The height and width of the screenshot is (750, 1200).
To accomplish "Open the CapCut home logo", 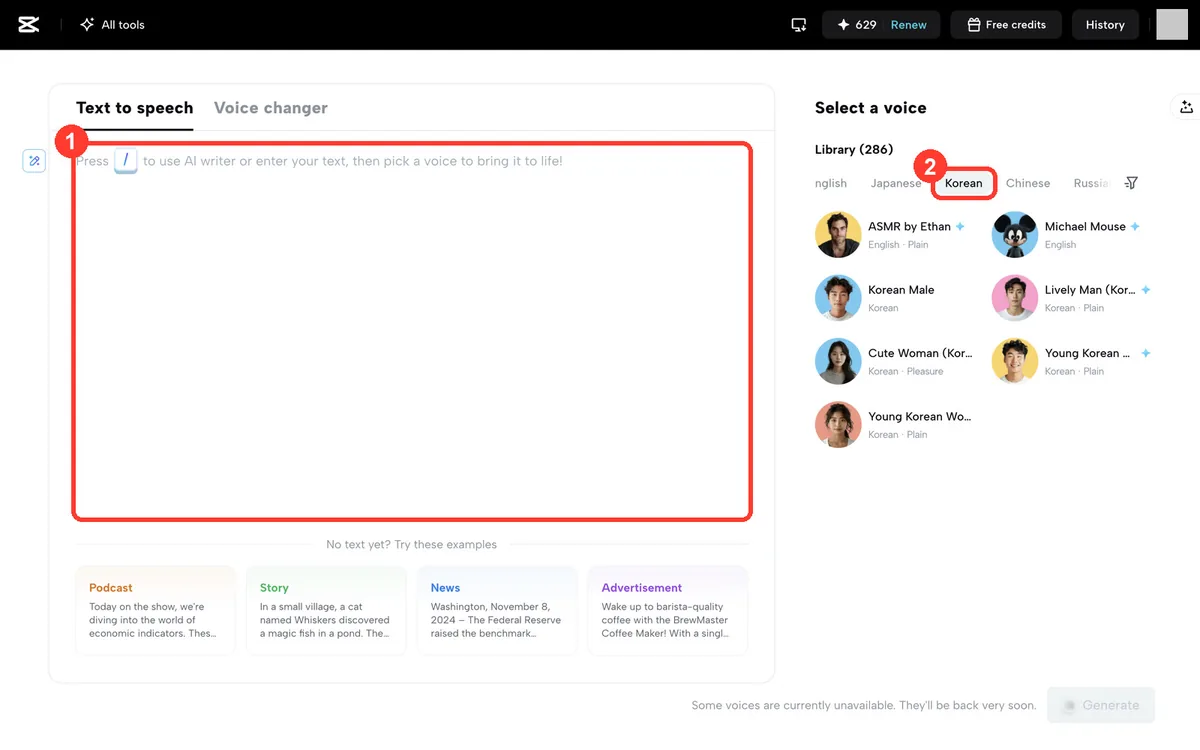I will [x=29, y=24].
